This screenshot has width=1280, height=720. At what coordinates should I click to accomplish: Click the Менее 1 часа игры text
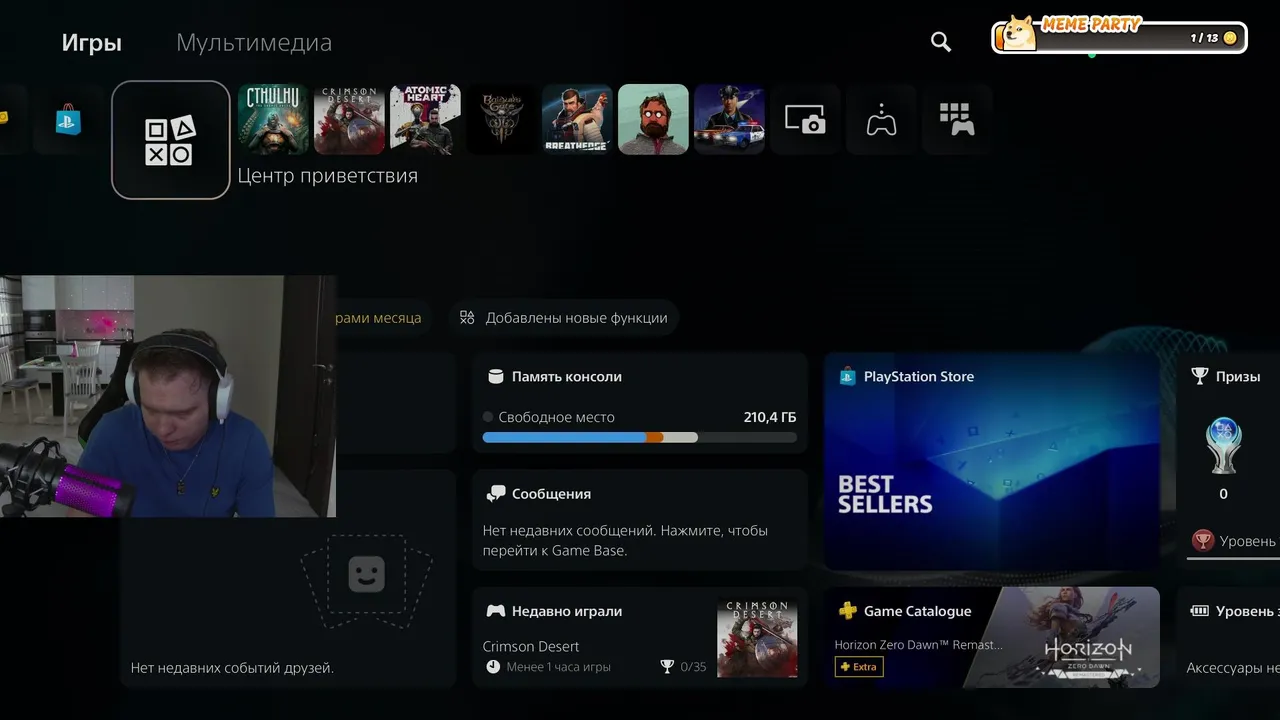[x=558, y=667]
